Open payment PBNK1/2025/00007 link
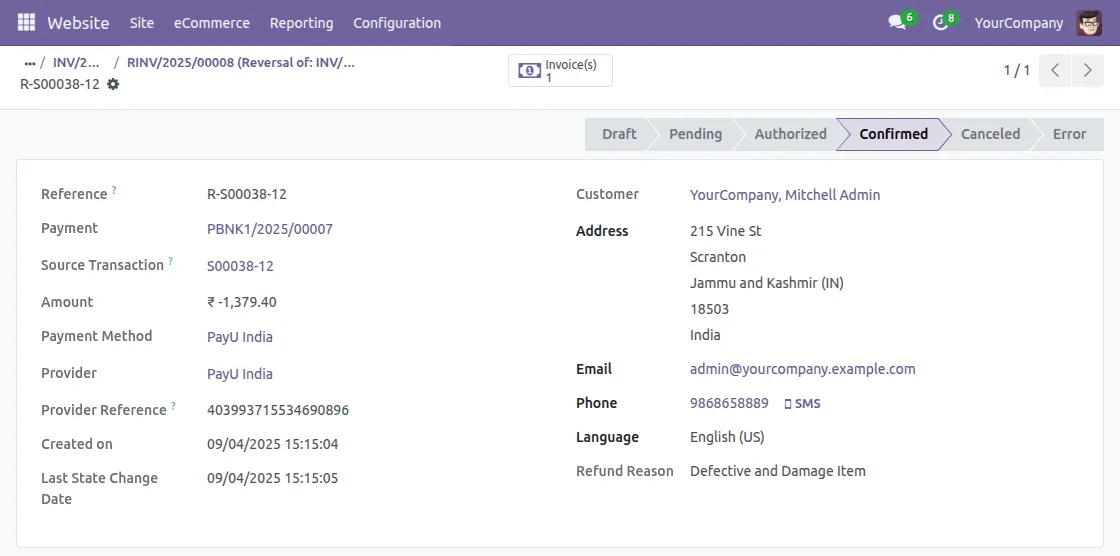Screen dimensions: 1120x556 (x=270, y=229)
